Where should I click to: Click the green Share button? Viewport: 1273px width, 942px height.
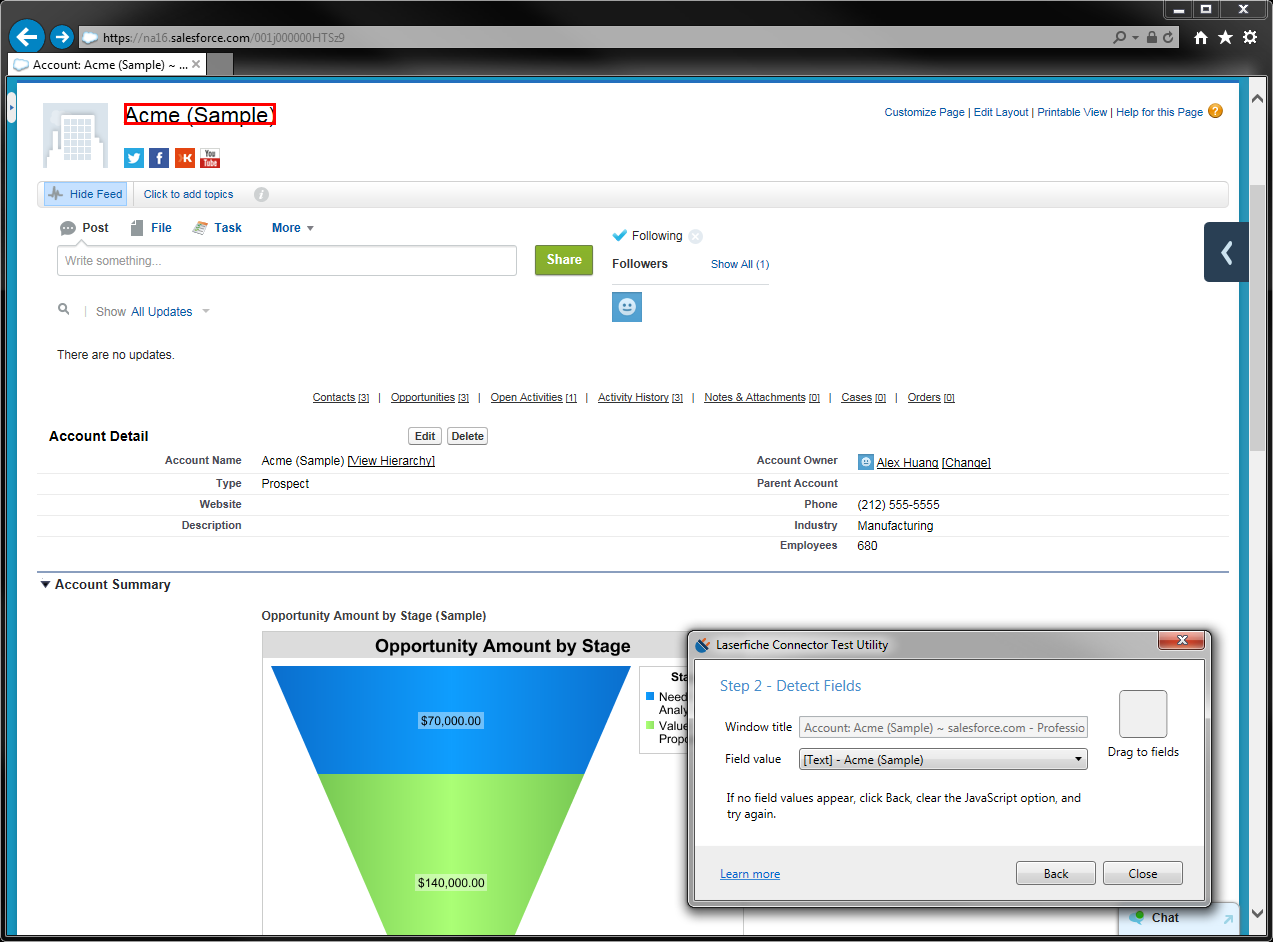(x=564, y=260)
